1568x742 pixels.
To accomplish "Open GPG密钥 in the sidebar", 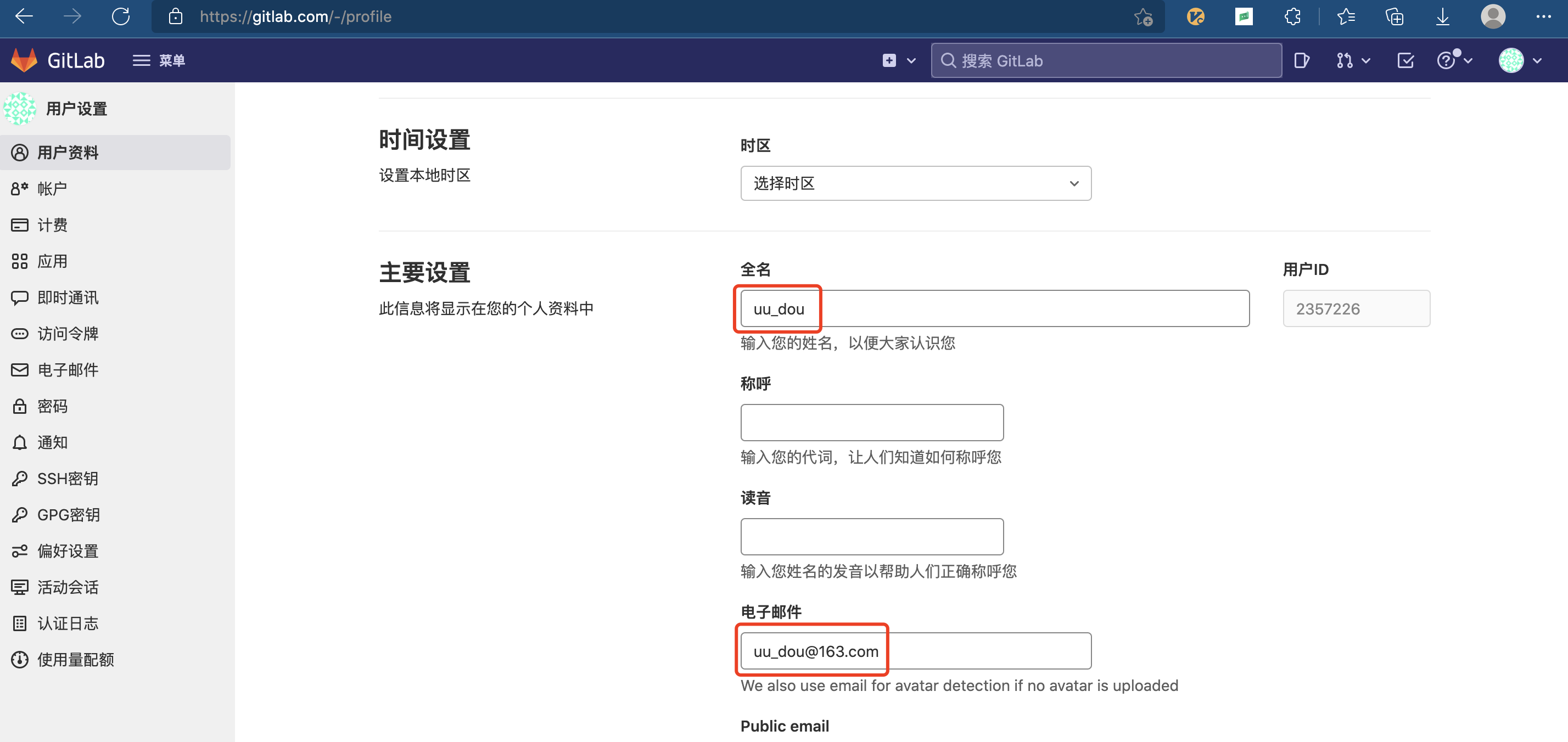I will [x=116, y=514].
